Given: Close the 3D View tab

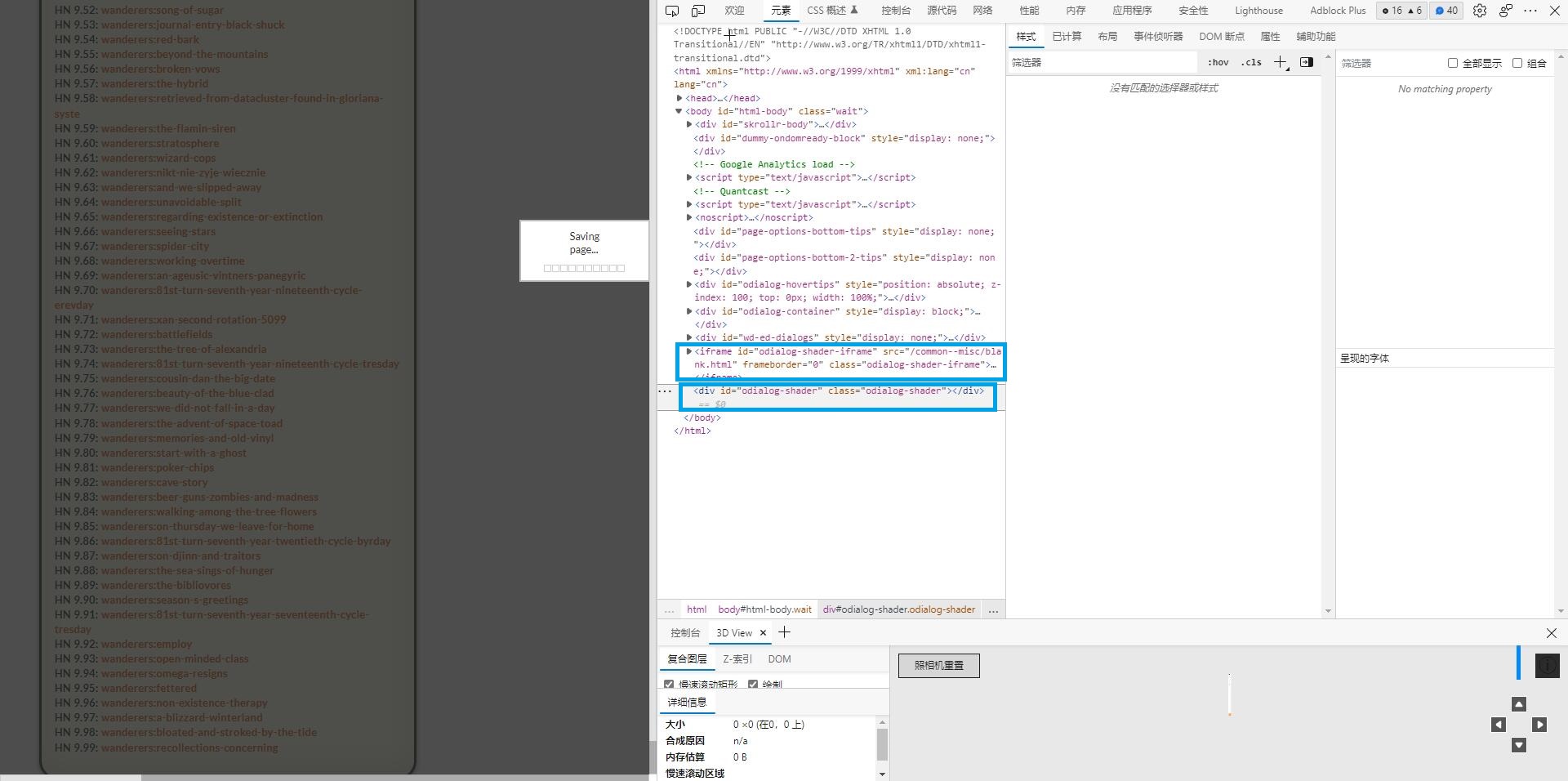Looking at the screenshot, I should pyautogui.click(x=763, y=633).
